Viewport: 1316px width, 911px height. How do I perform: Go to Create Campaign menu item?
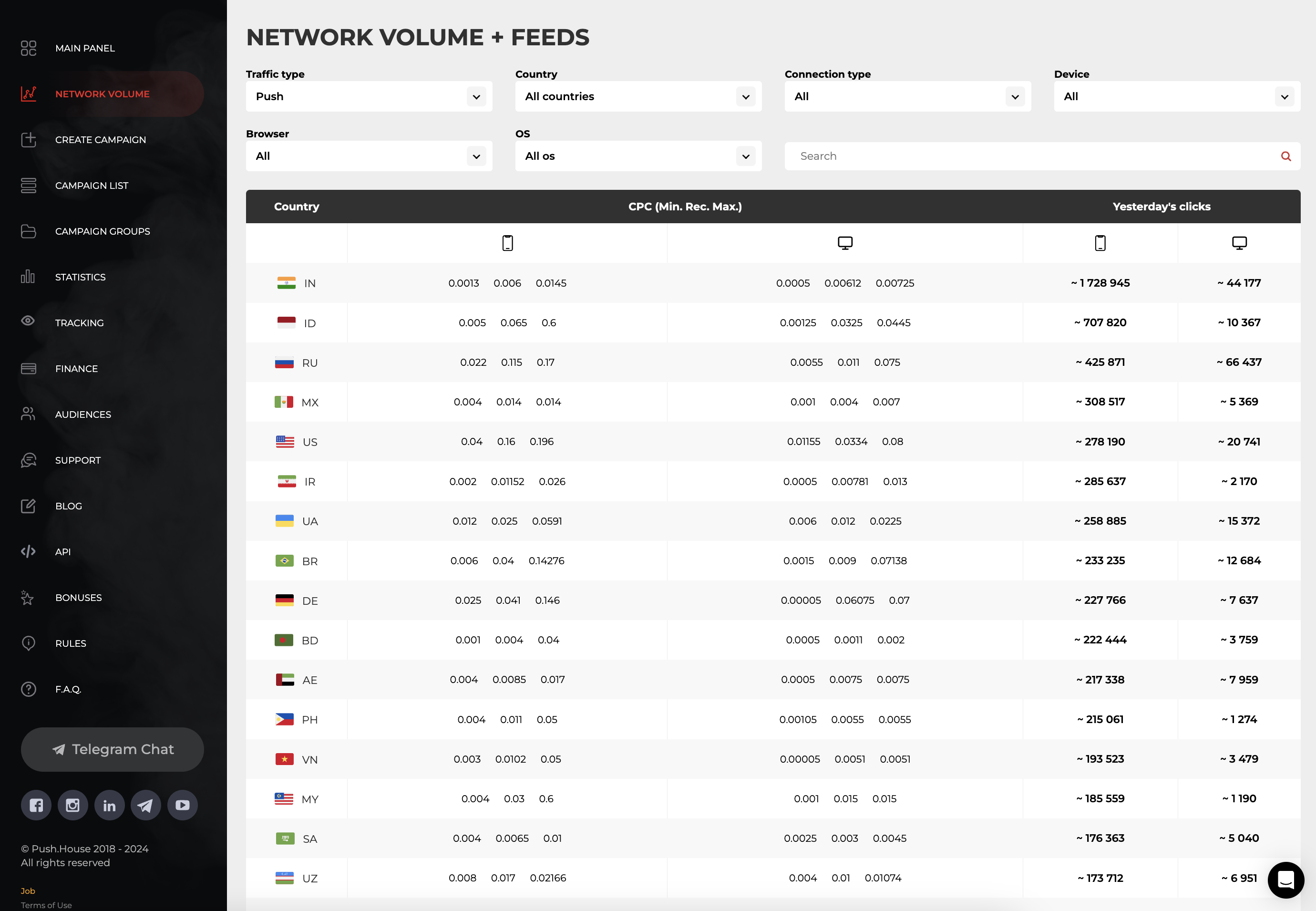[x=101, y=140]
